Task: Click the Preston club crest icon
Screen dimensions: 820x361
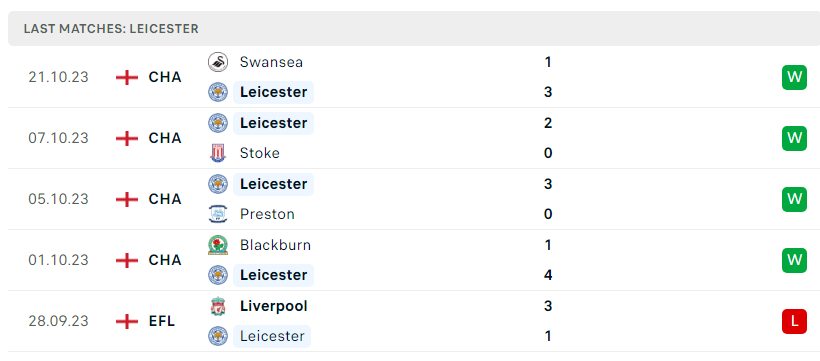Action: pyautogui.click(x=218, y=214)
